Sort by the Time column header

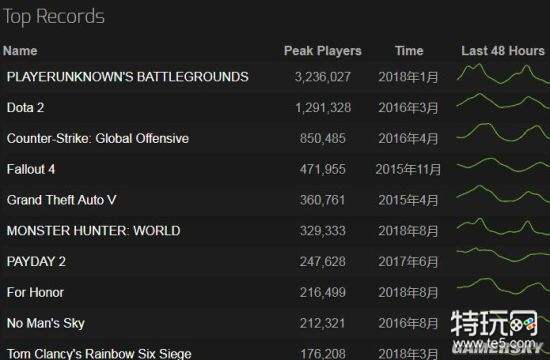(x=409, y=51)
